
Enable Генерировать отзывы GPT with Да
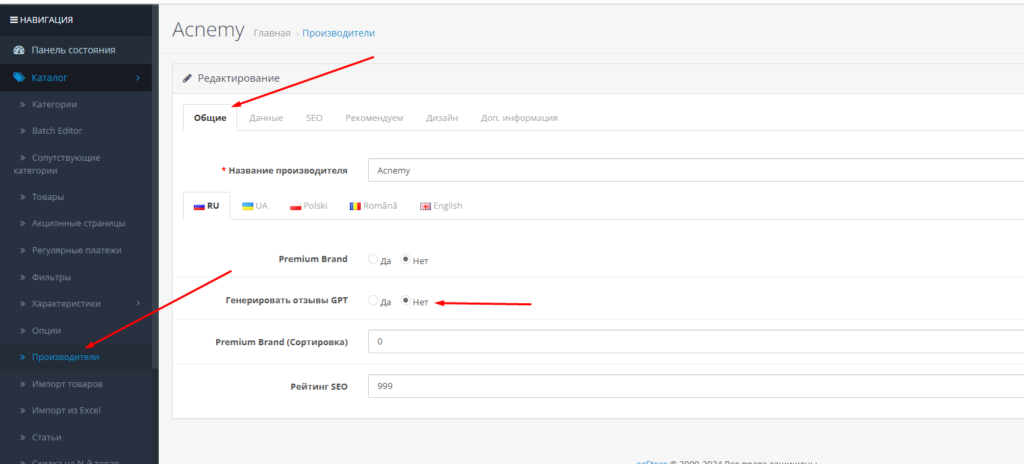(373, 300)
